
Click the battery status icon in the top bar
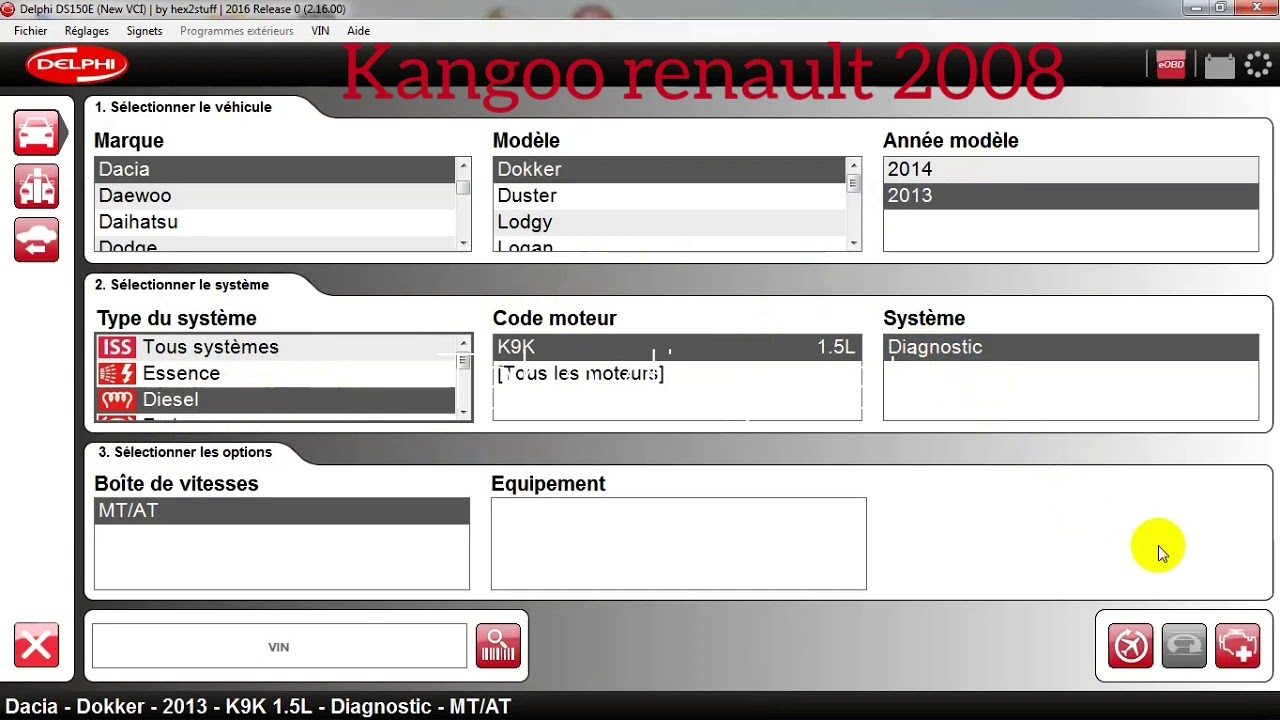click(1219, 66)
